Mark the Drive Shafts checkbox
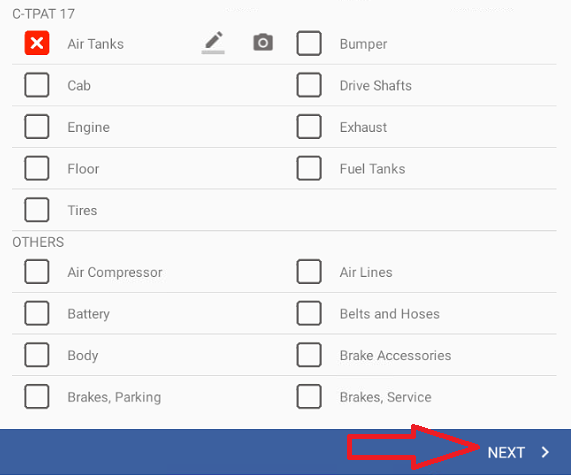Image resolution: width=571 pixels, height=475 pixels. (x=309, y=85)
